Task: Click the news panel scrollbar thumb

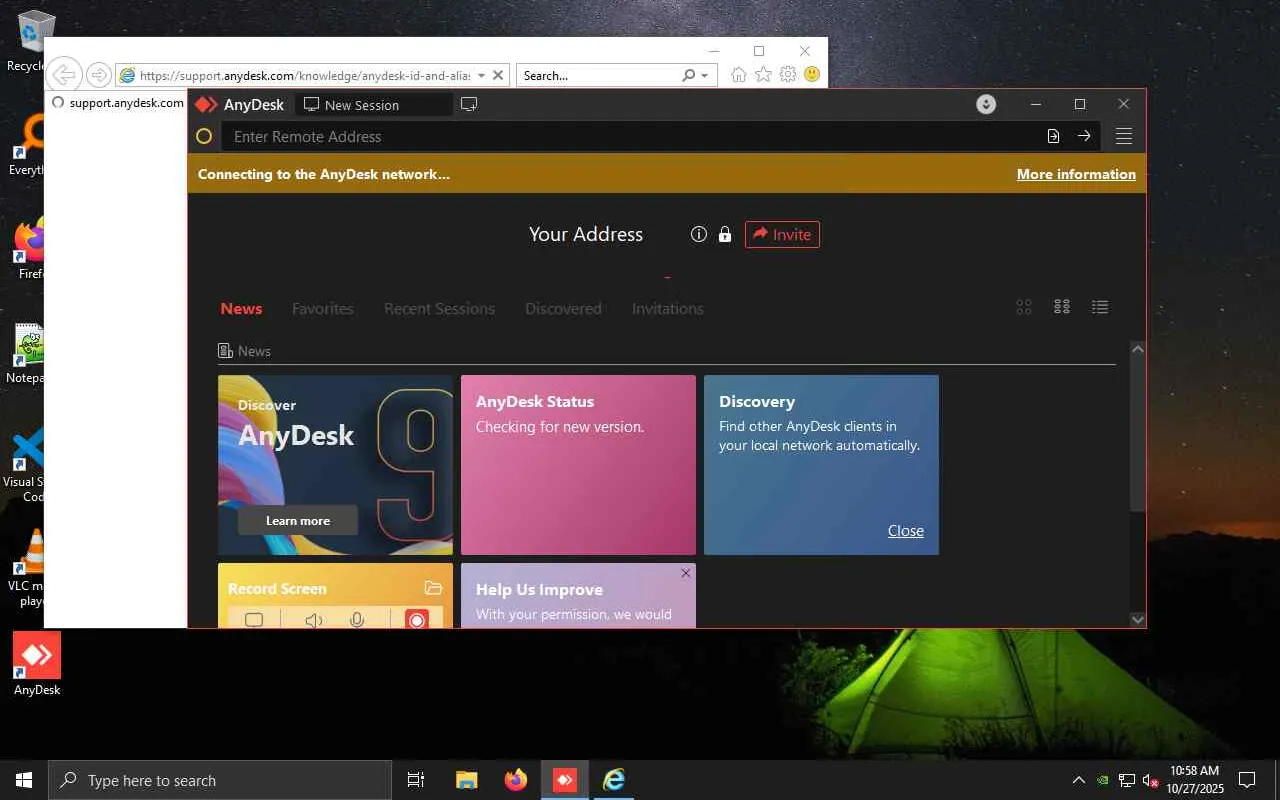Action: (1137, 435)
